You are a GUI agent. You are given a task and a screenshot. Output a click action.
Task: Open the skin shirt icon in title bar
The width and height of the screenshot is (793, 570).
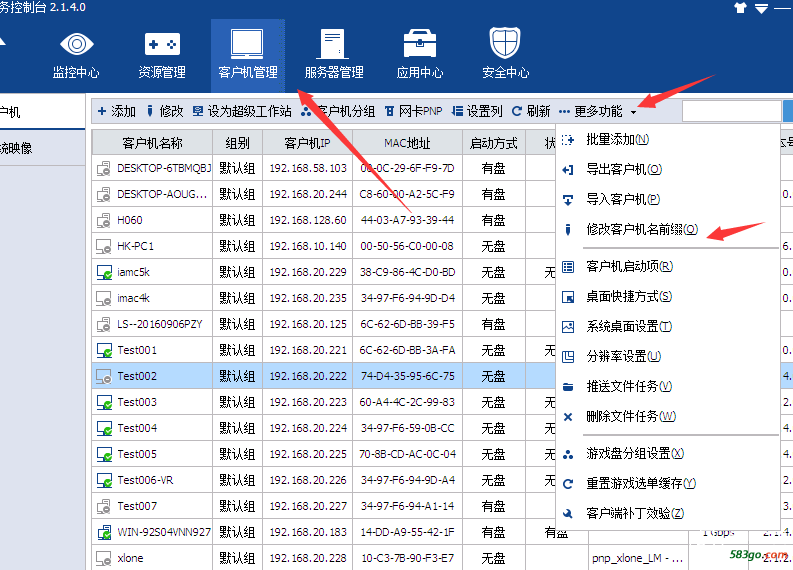click(x=740, y=8)
